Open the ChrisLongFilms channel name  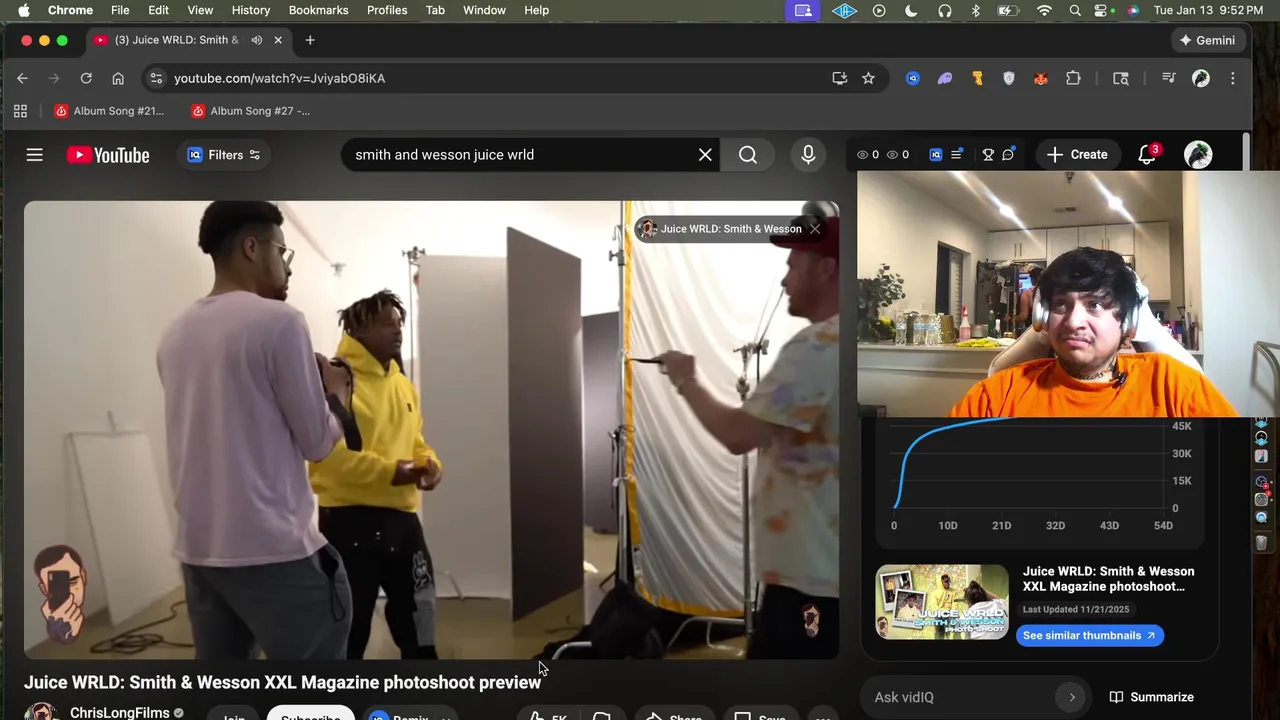(x=120, y=713)
